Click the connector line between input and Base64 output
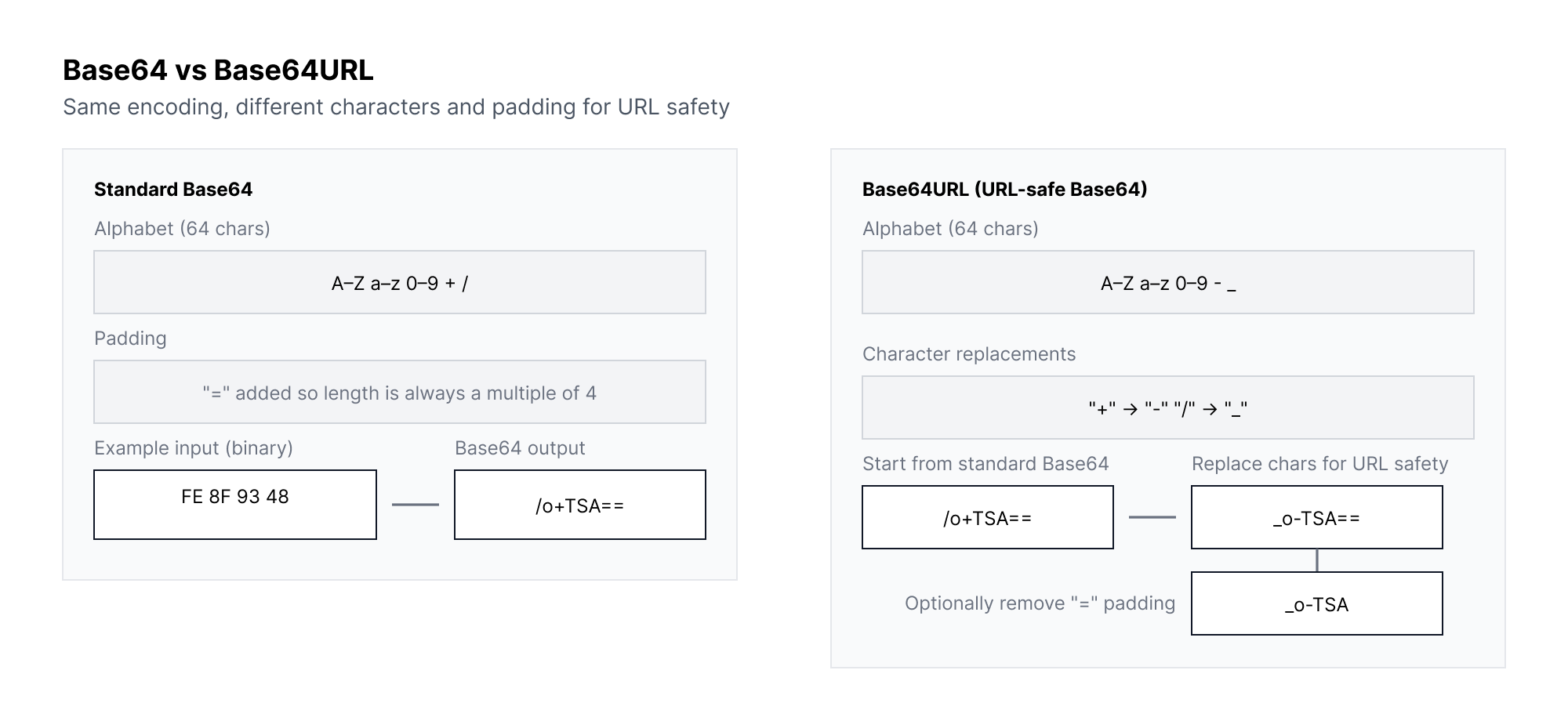This screenshot has width=1568, height=710. click(415, 505)
